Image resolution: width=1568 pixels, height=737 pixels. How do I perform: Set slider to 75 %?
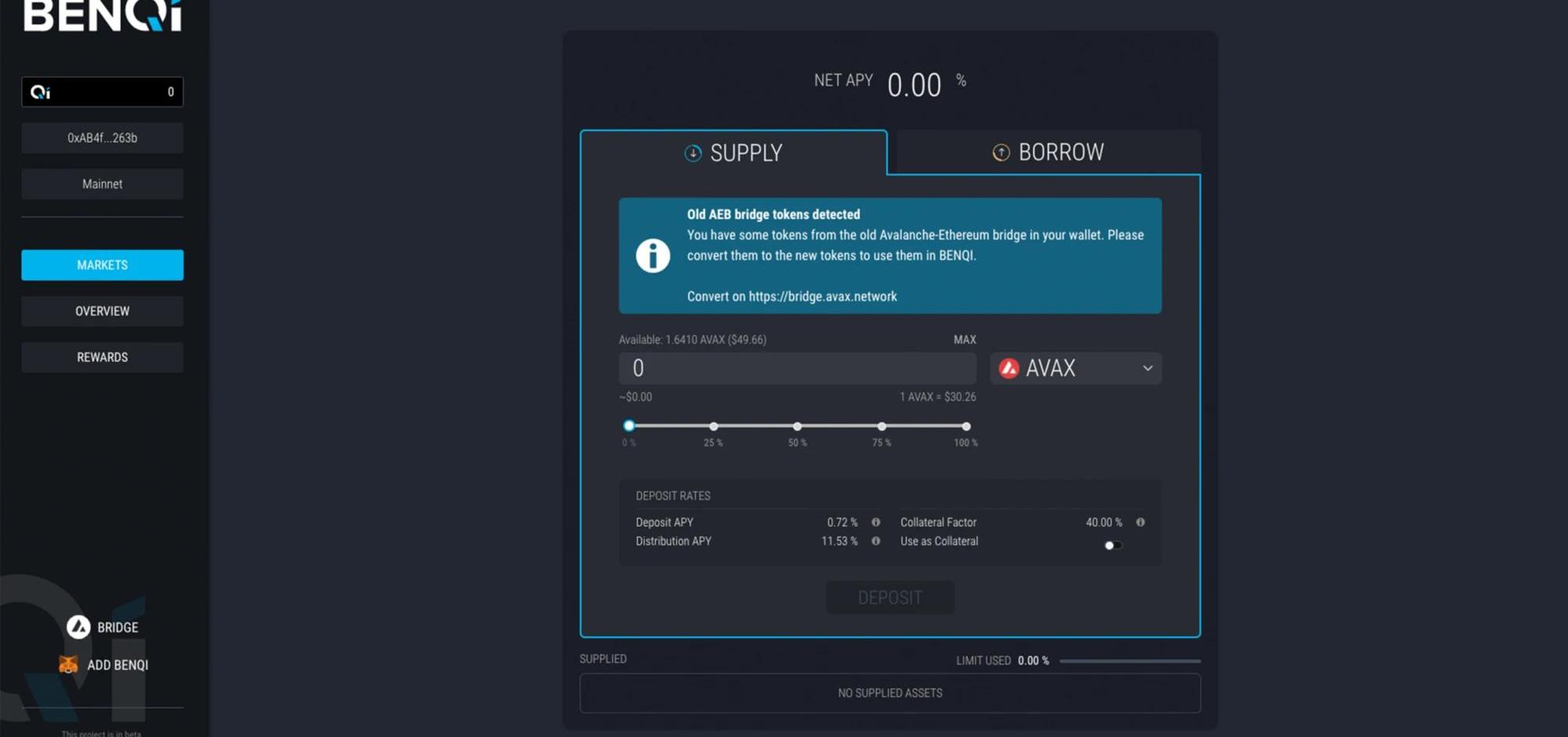[x=882, y=427]
